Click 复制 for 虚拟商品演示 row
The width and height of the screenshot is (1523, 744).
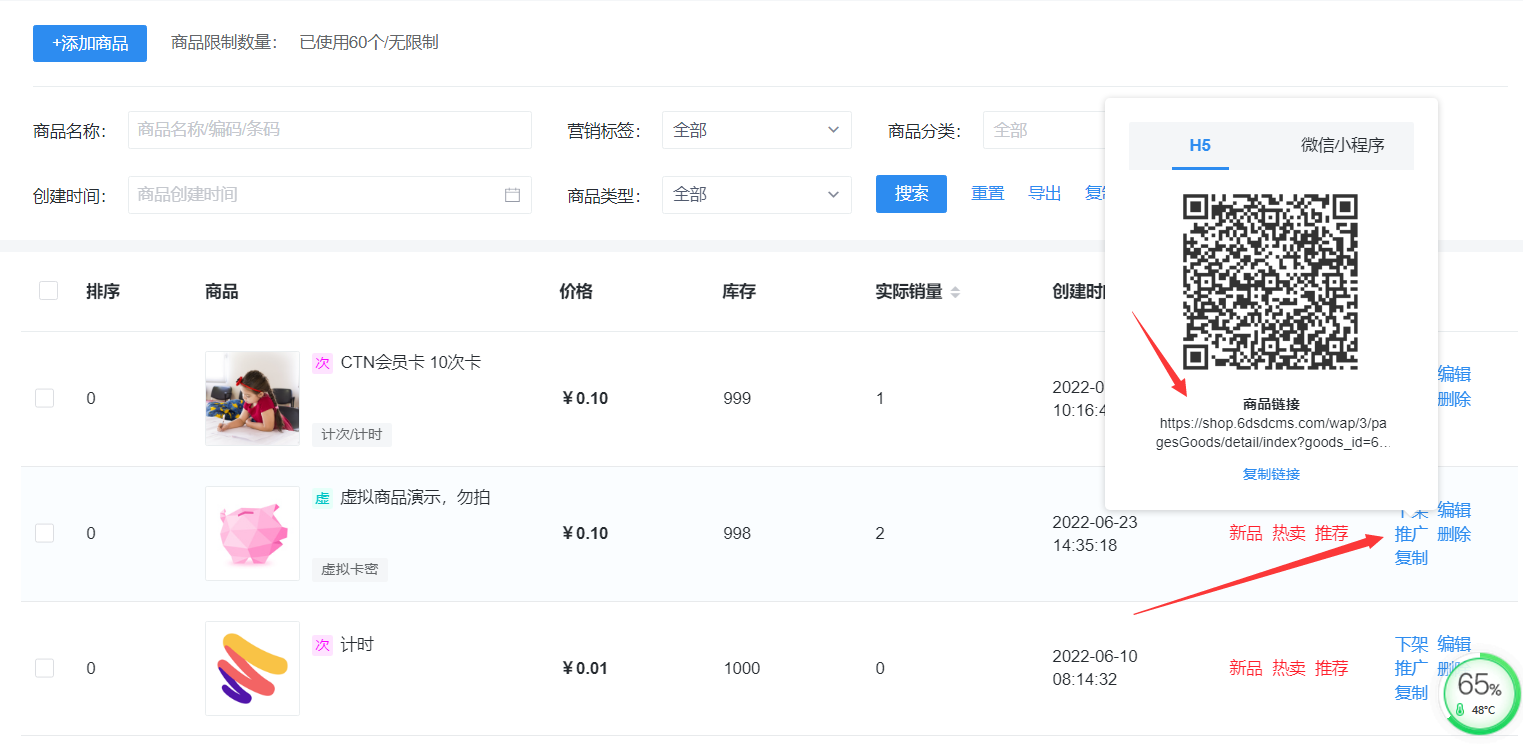click(1411, 558)
